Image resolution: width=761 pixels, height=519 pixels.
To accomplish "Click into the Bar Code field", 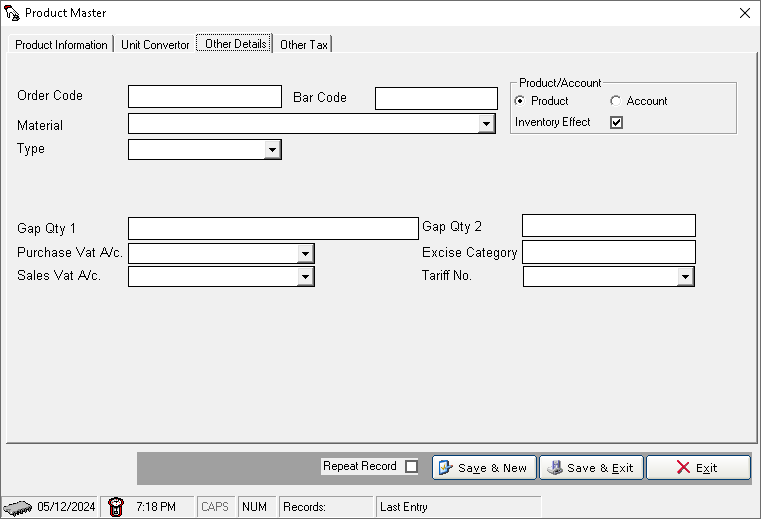I will (436, 99).
